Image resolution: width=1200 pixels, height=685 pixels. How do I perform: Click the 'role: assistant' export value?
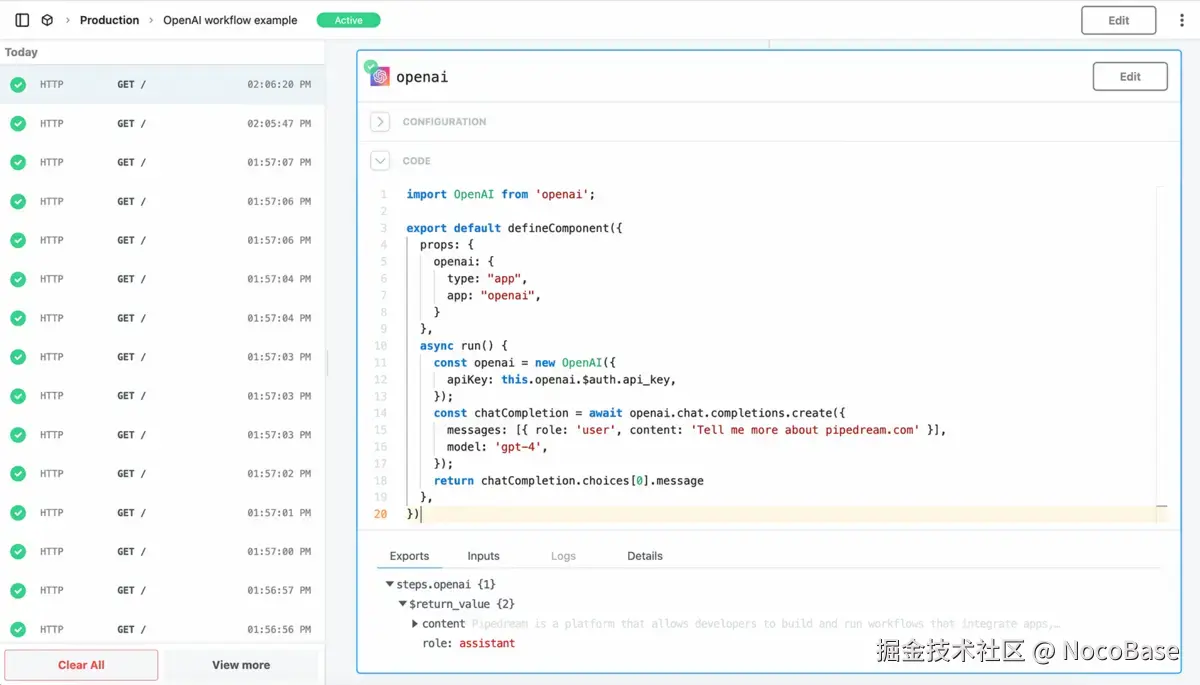tap(469, 643)
